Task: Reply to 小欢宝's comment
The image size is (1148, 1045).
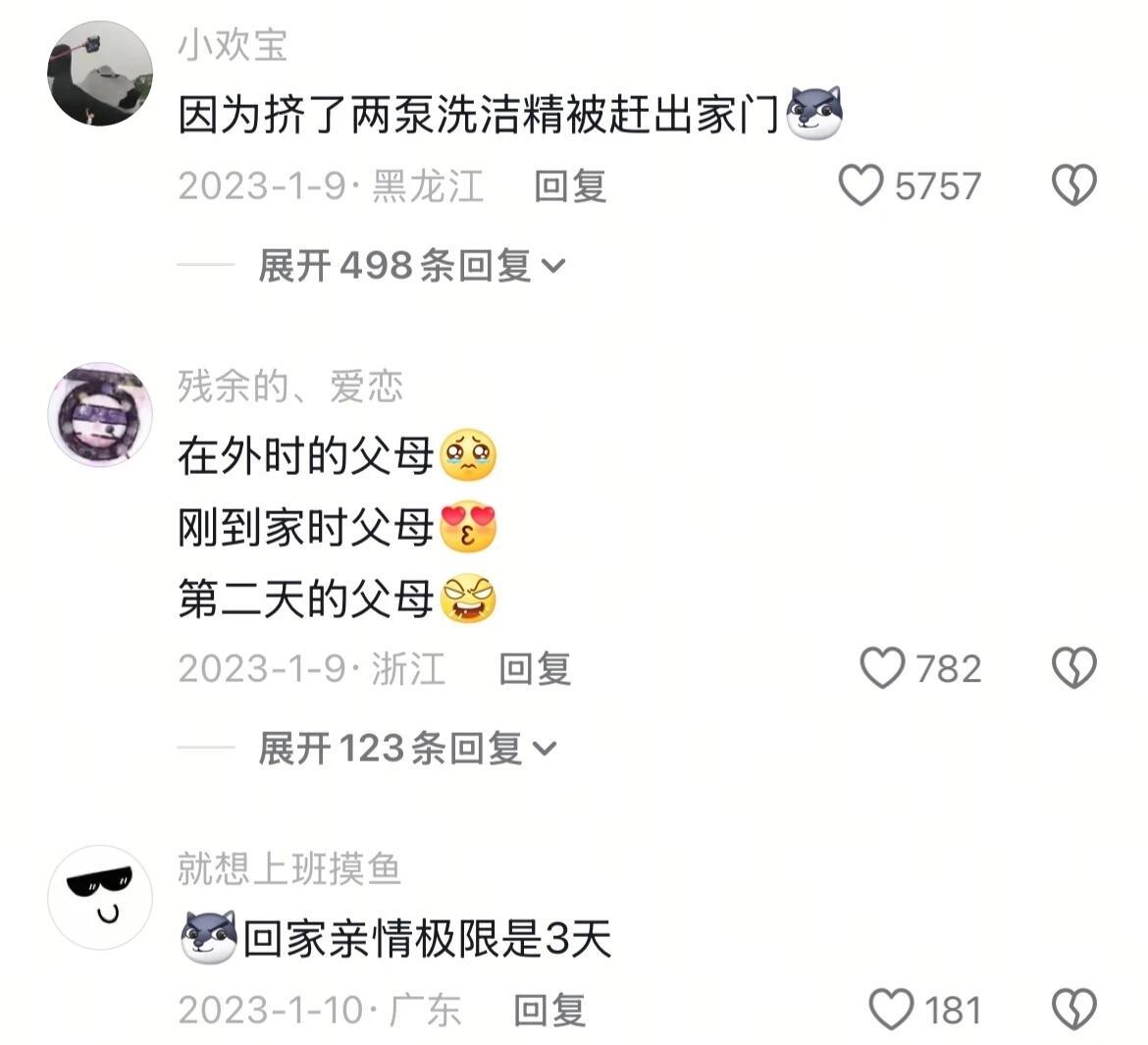Action: (x=570, y=186)
